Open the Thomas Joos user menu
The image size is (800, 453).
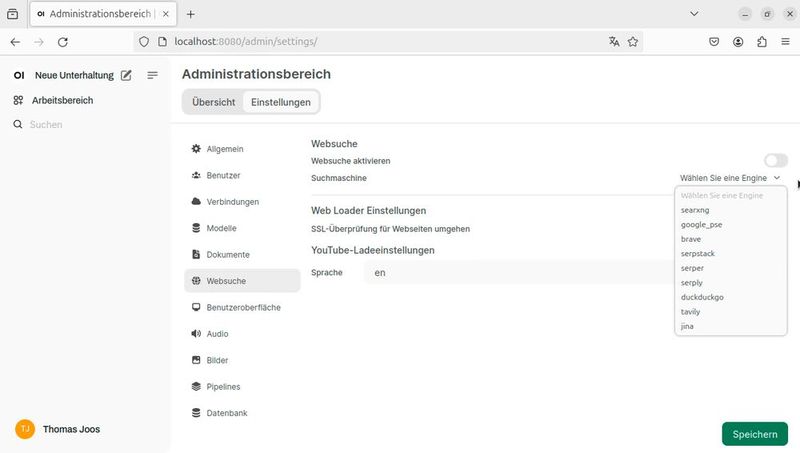(71, 429)
